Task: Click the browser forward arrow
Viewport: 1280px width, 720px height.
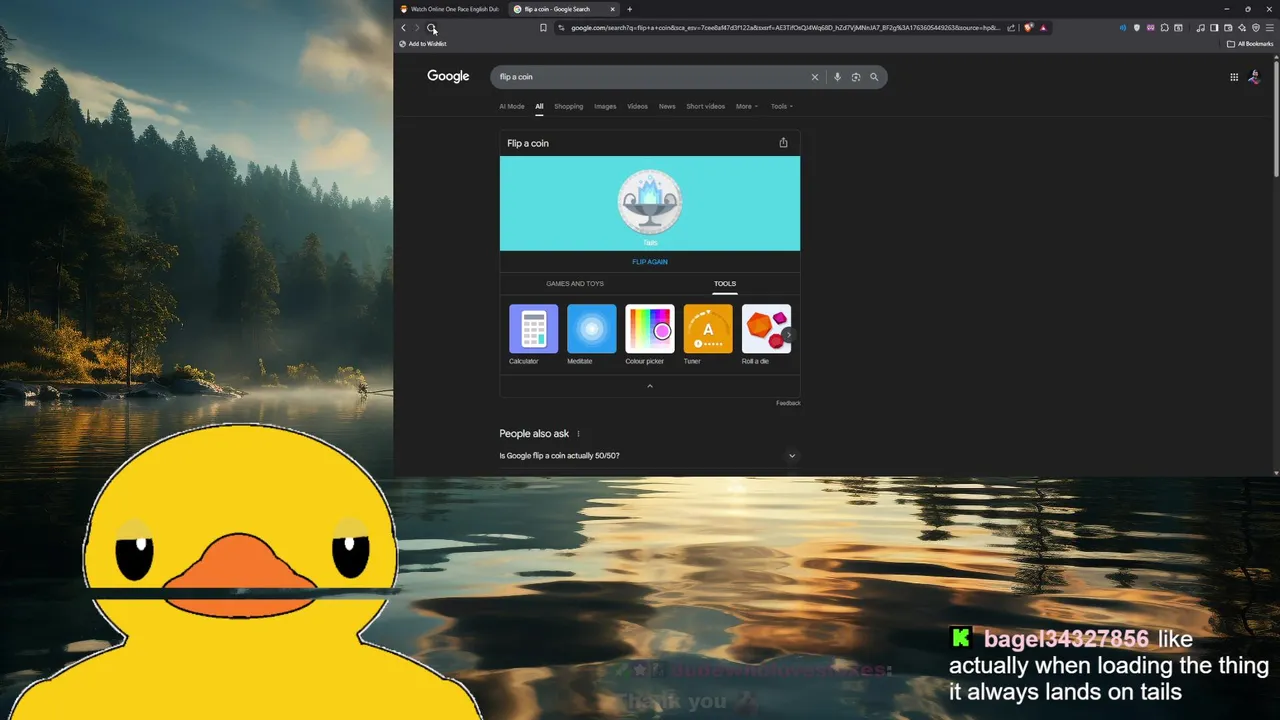Action: tap(417, 28)
